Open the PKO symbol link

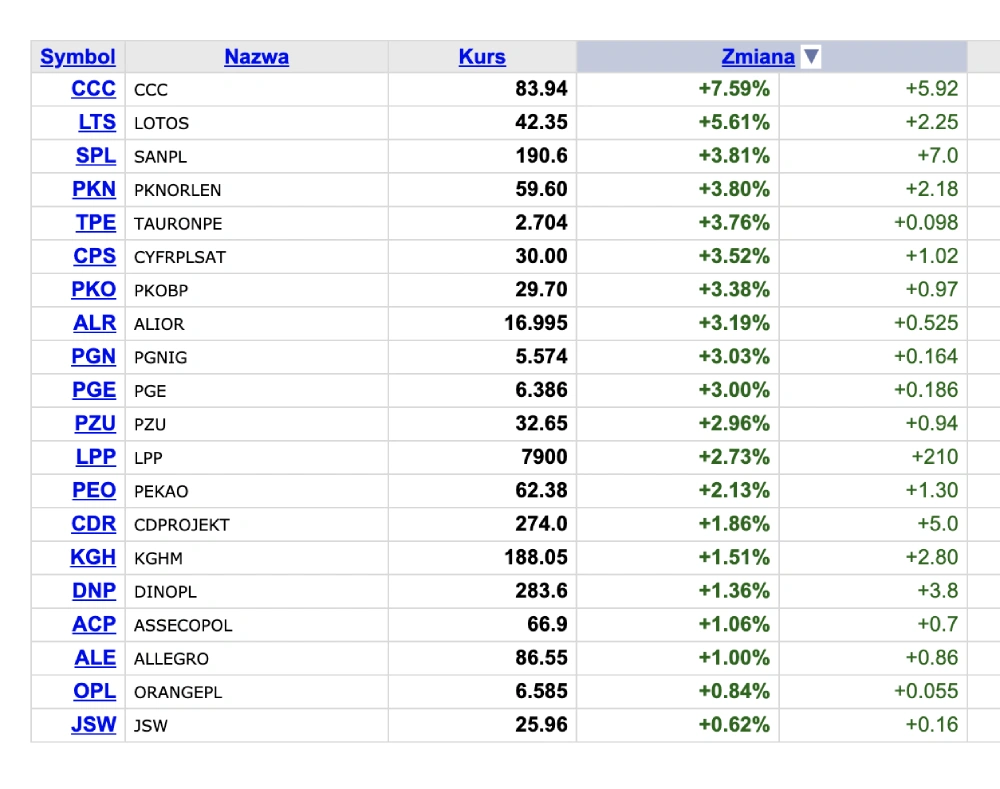[x=93, y=290]
